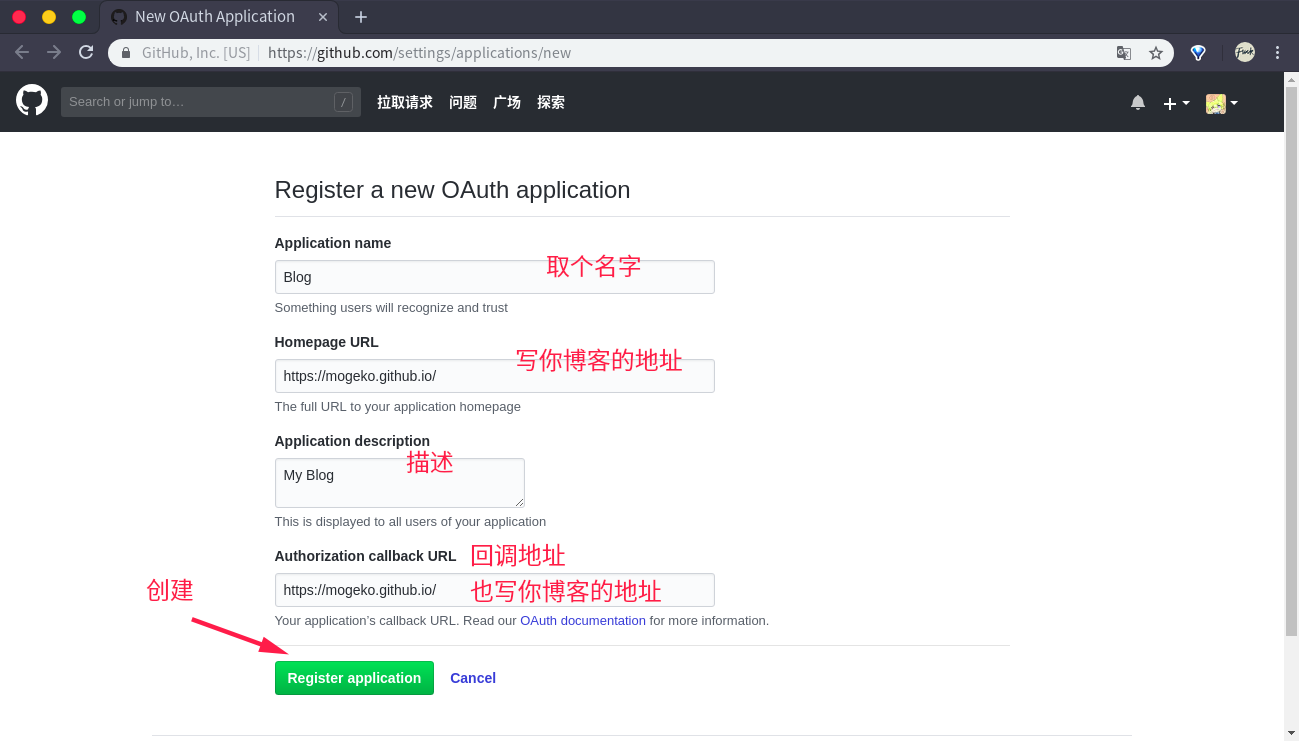
Task: Click 'The full URL to your application homepage' text
Action: [398, 407]
